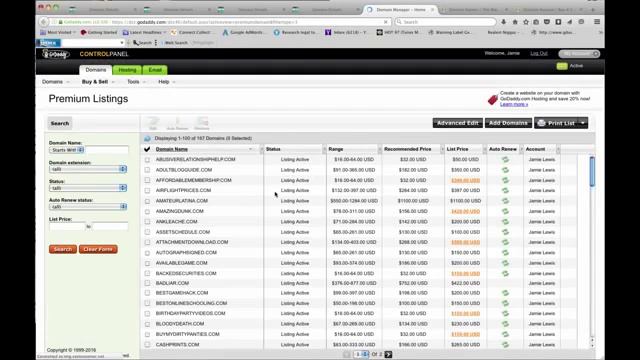Image resolution: width=640 pixels, height=360 pixels.
Task: Click the domain list vertical scrollbar
Action: [x=592, y=171]
